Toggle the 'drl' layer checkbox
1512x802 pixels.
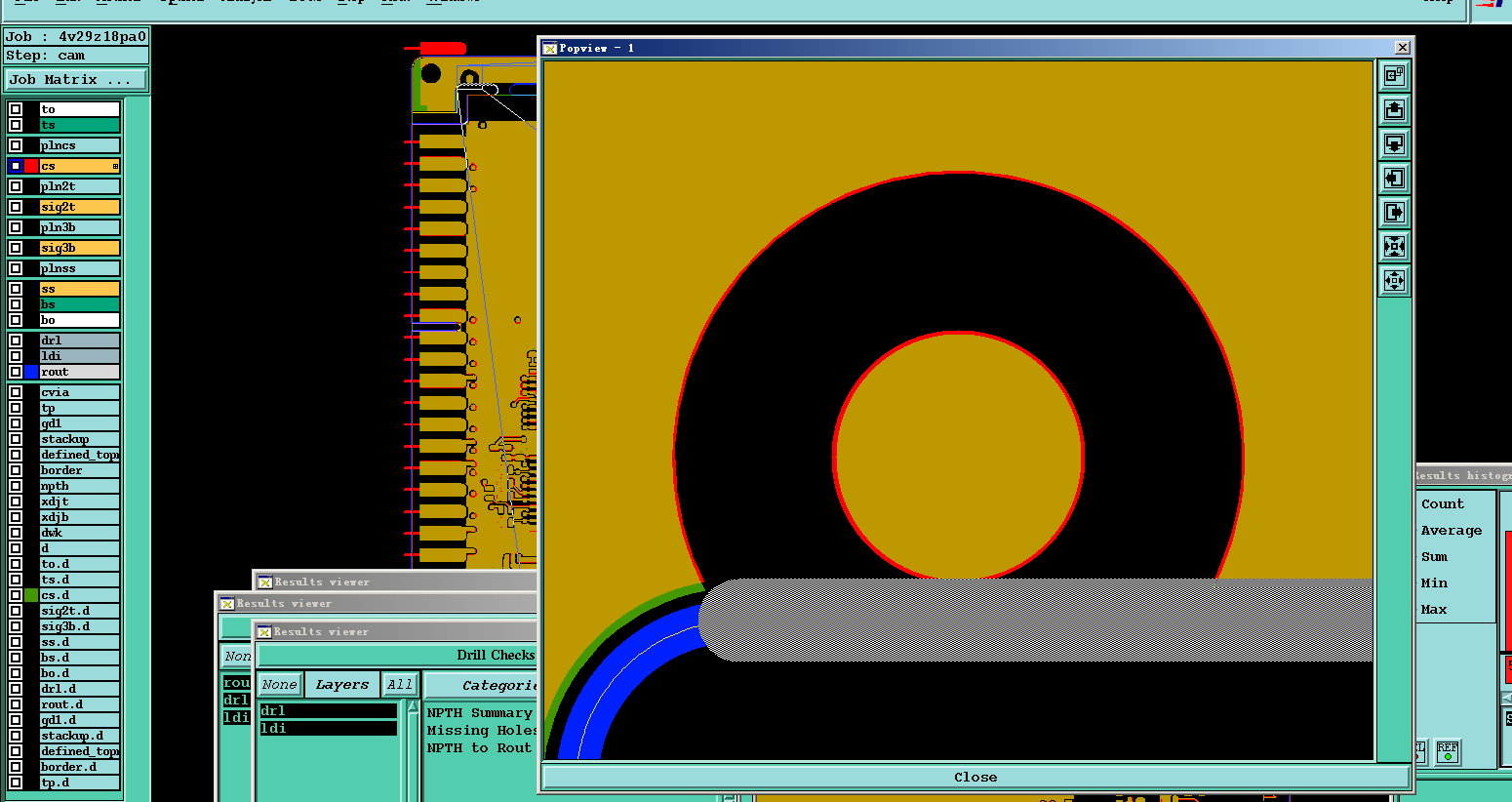coord(16,341)
